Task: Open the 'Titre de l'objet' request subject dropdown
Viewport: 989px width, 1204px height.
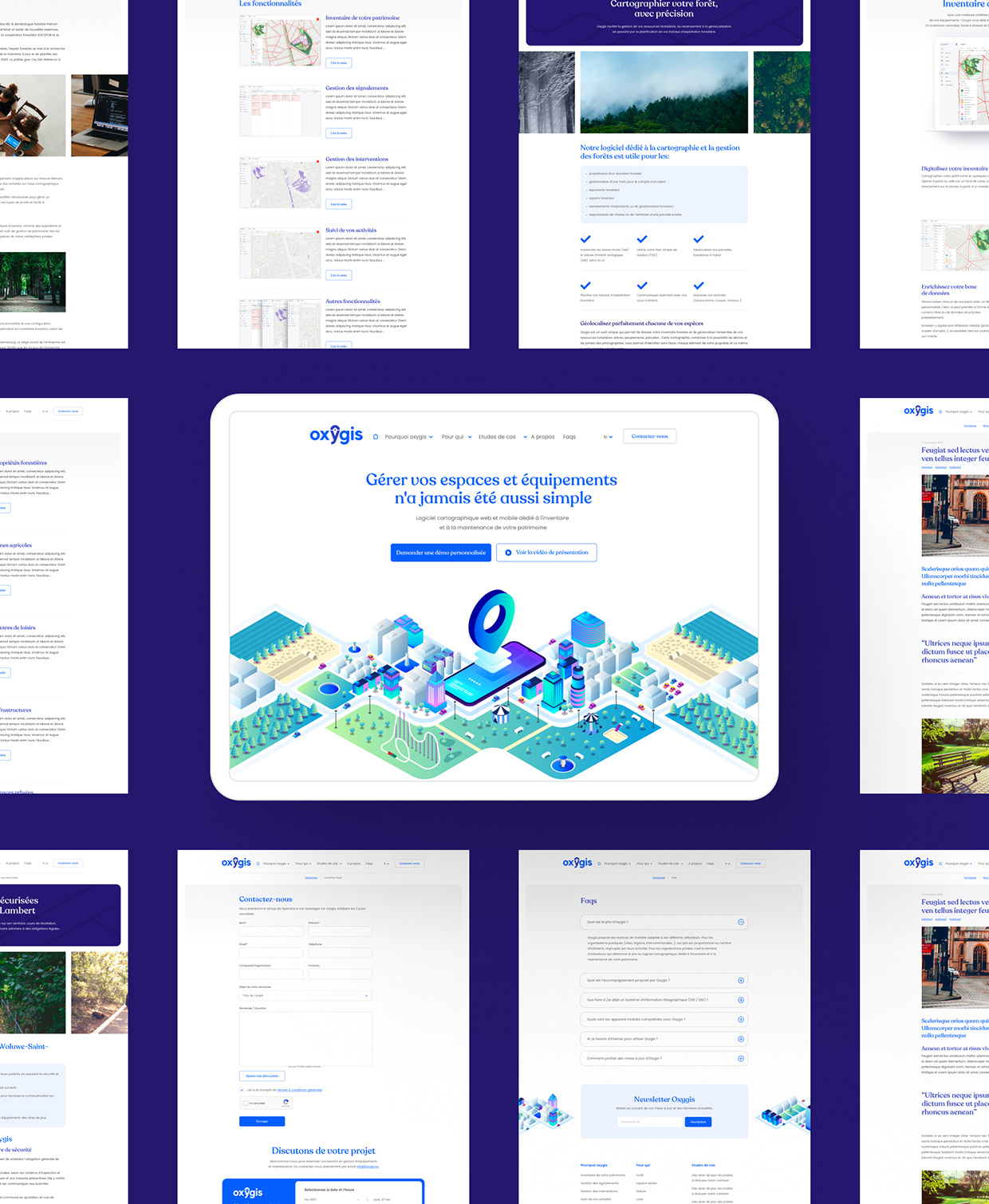Action: pyautogui.click(x=305, y=995)
